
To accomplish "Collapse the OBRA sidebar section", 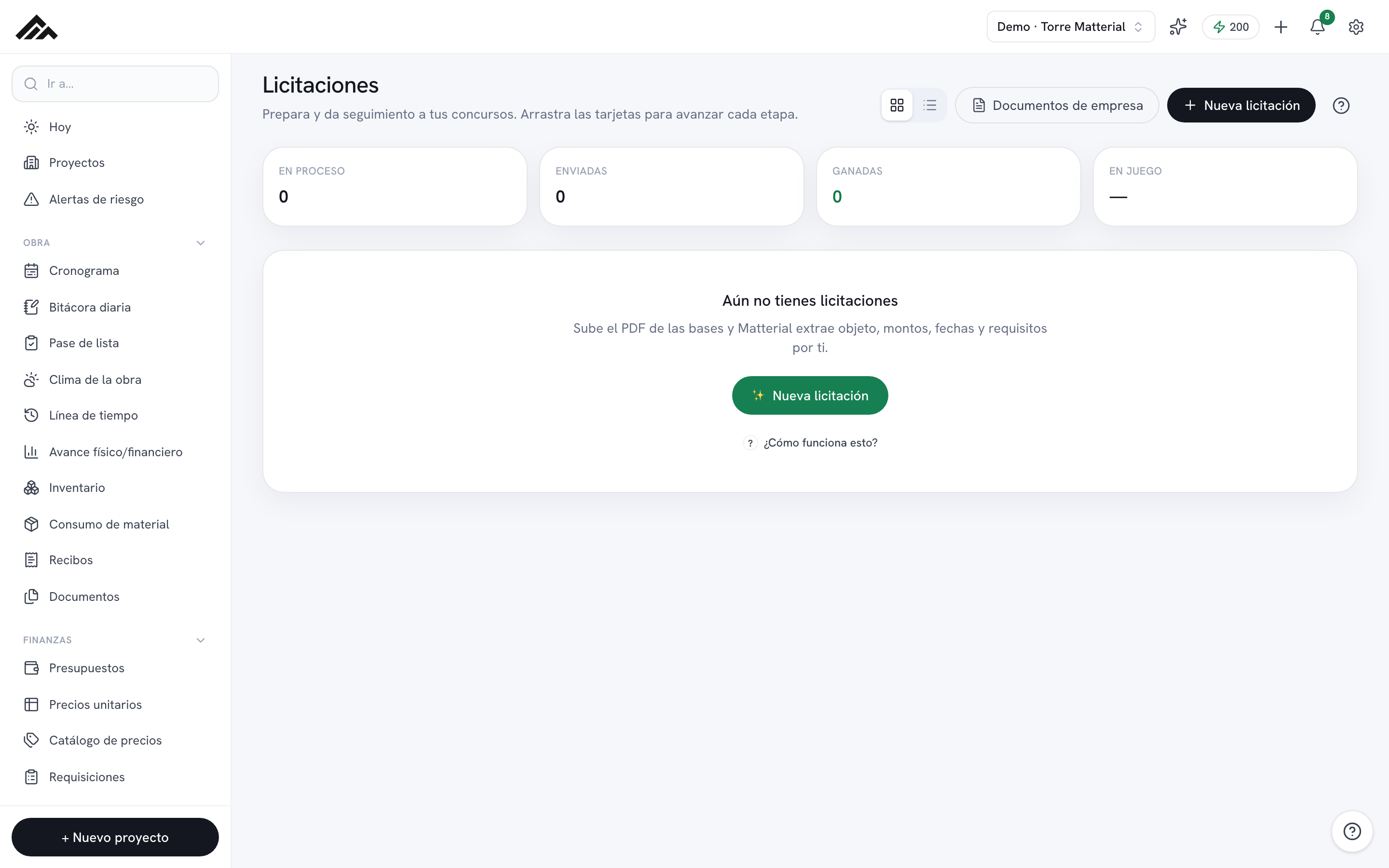I will click(200, 243).
